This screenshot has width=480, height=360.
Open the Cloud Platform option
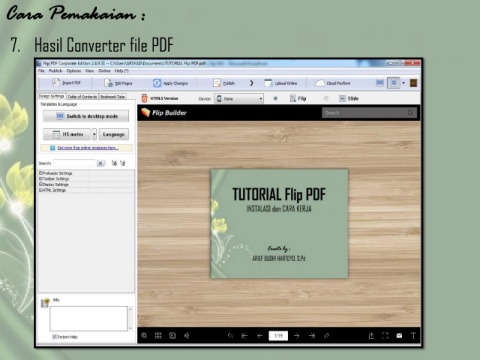[333, 83]
